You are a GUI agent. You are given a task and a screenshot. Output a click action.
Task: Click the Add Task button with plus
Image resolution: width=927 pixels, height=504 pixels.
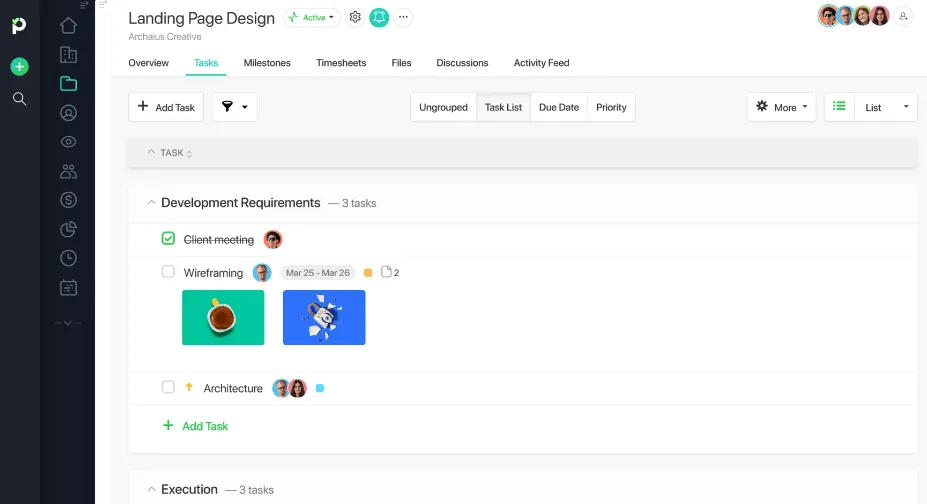point(166,107)
